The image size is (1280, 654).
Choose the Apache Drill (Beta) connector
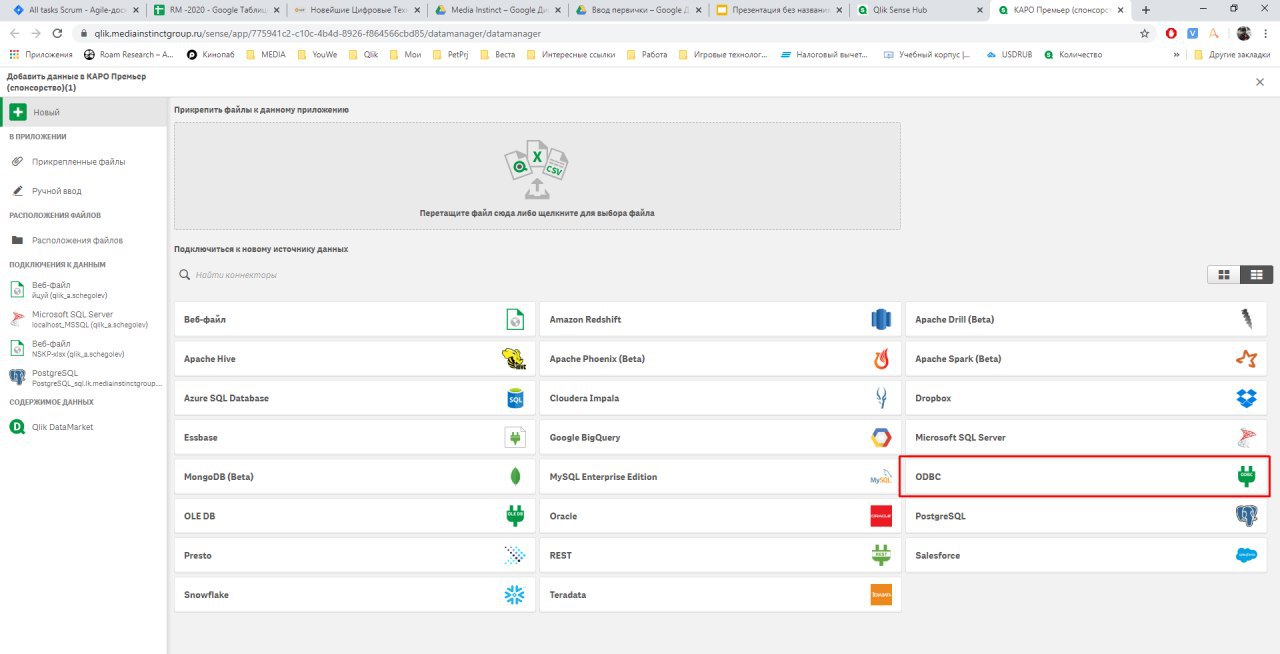point(1086,319)
